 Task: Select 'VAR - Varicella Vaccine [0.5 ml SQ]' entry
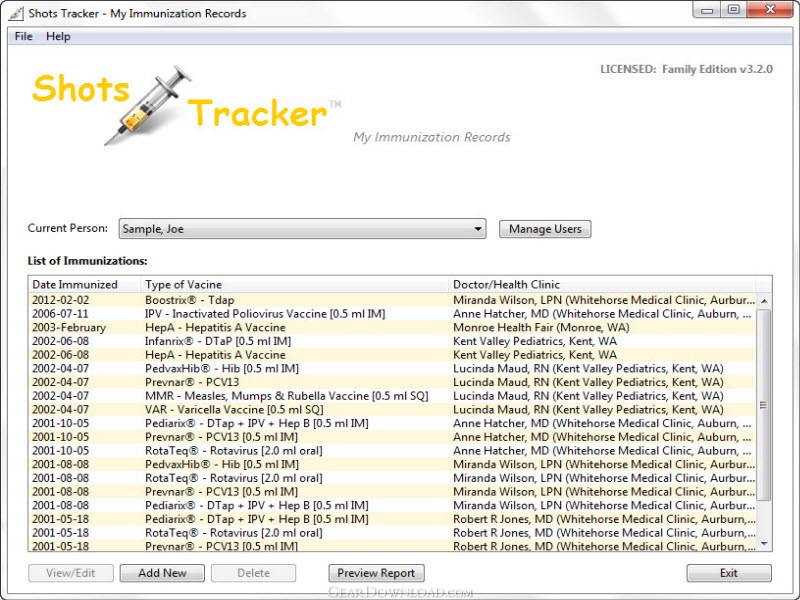(234, 410)
